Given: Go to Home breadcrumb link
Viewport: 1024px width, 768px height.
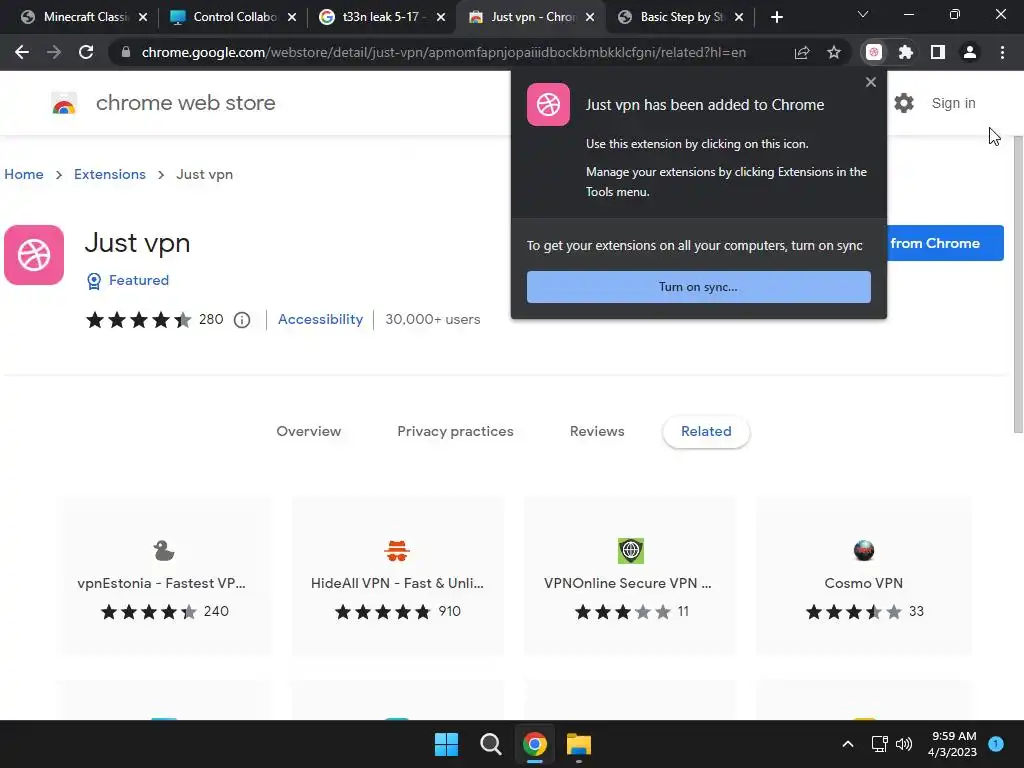Looking at the screenshot, I should click(x=24, y=174).
